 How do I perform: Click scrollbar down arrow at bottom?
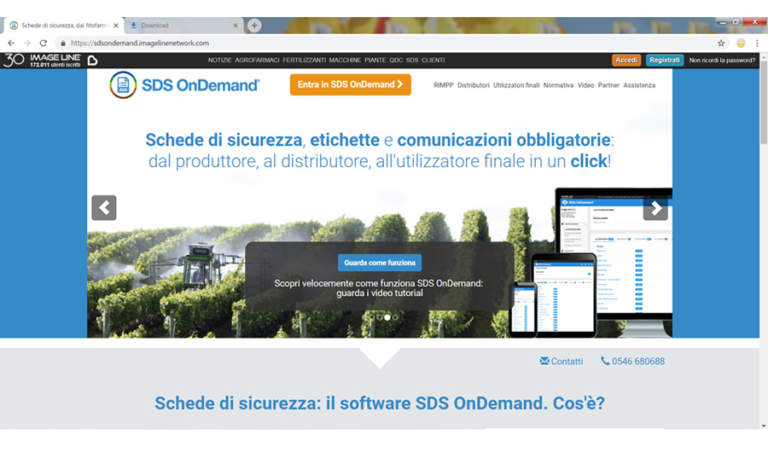[764, 426]
